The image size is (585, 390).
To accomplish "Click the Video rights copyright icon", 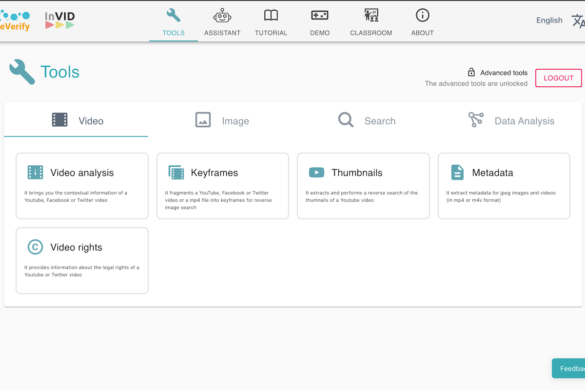I will tap(35, 247).
